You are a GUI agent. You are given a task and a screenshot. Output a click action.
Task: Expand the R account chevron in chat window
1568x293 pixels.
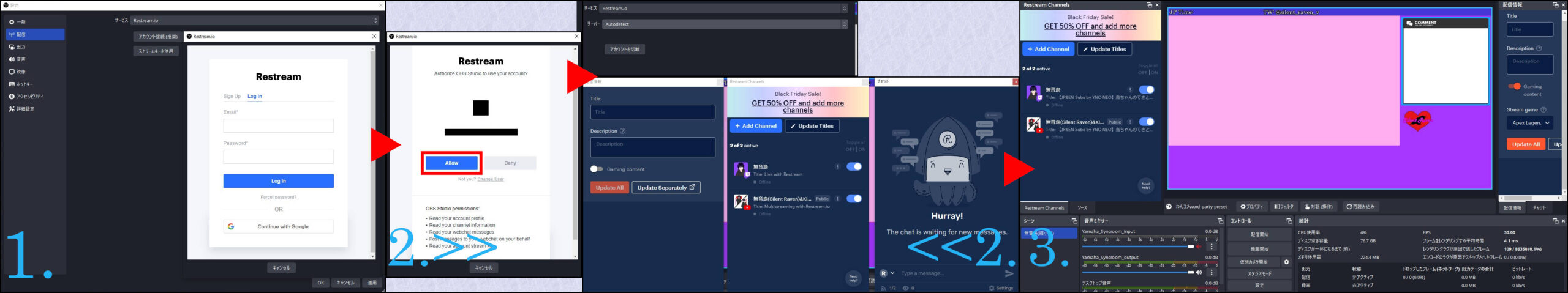tap(892, 273)
